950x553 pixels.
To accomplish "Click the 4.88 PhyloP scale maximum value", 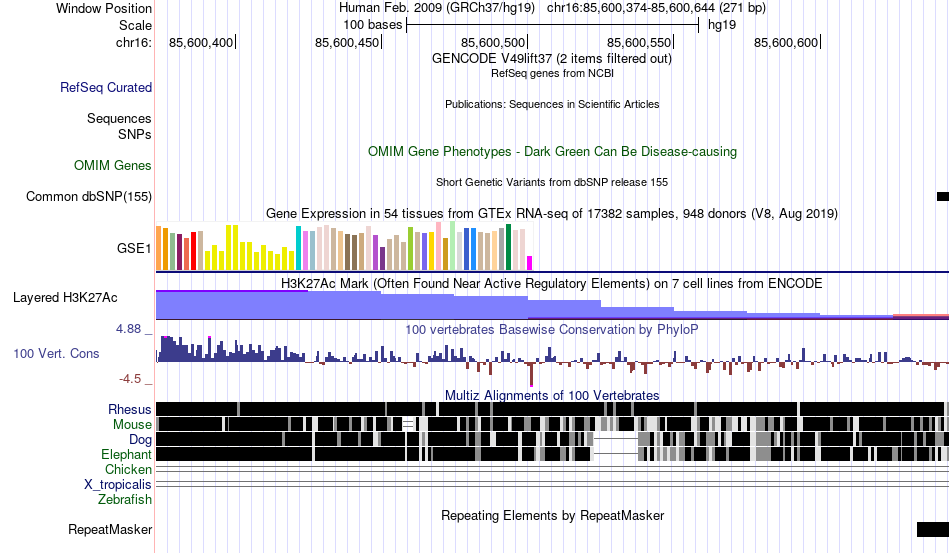I will (128, 329).
